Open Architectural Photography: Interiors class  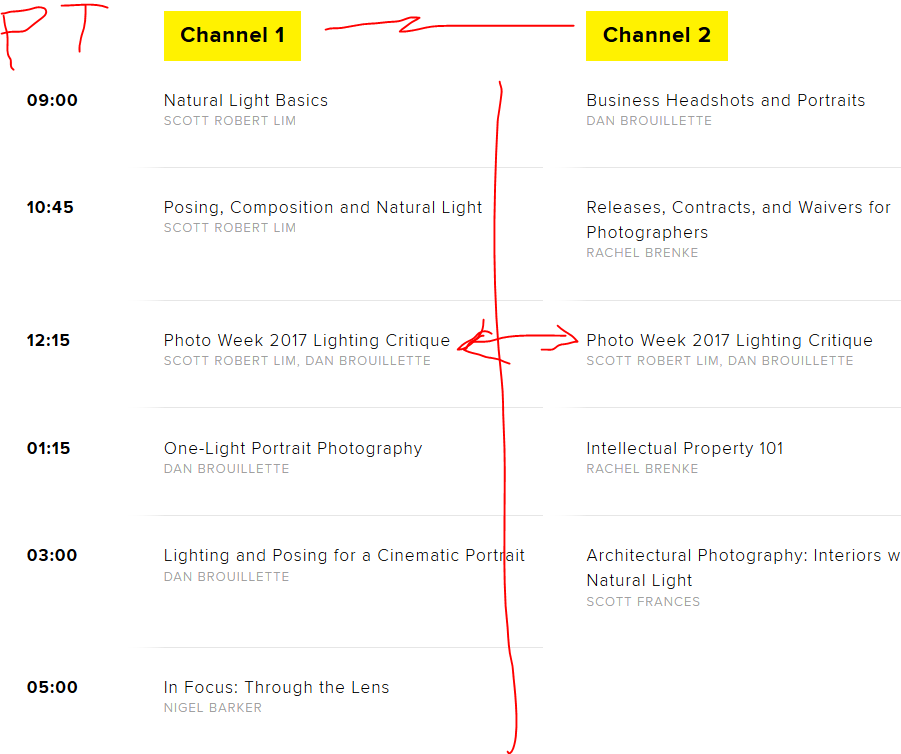click(743, 568)
